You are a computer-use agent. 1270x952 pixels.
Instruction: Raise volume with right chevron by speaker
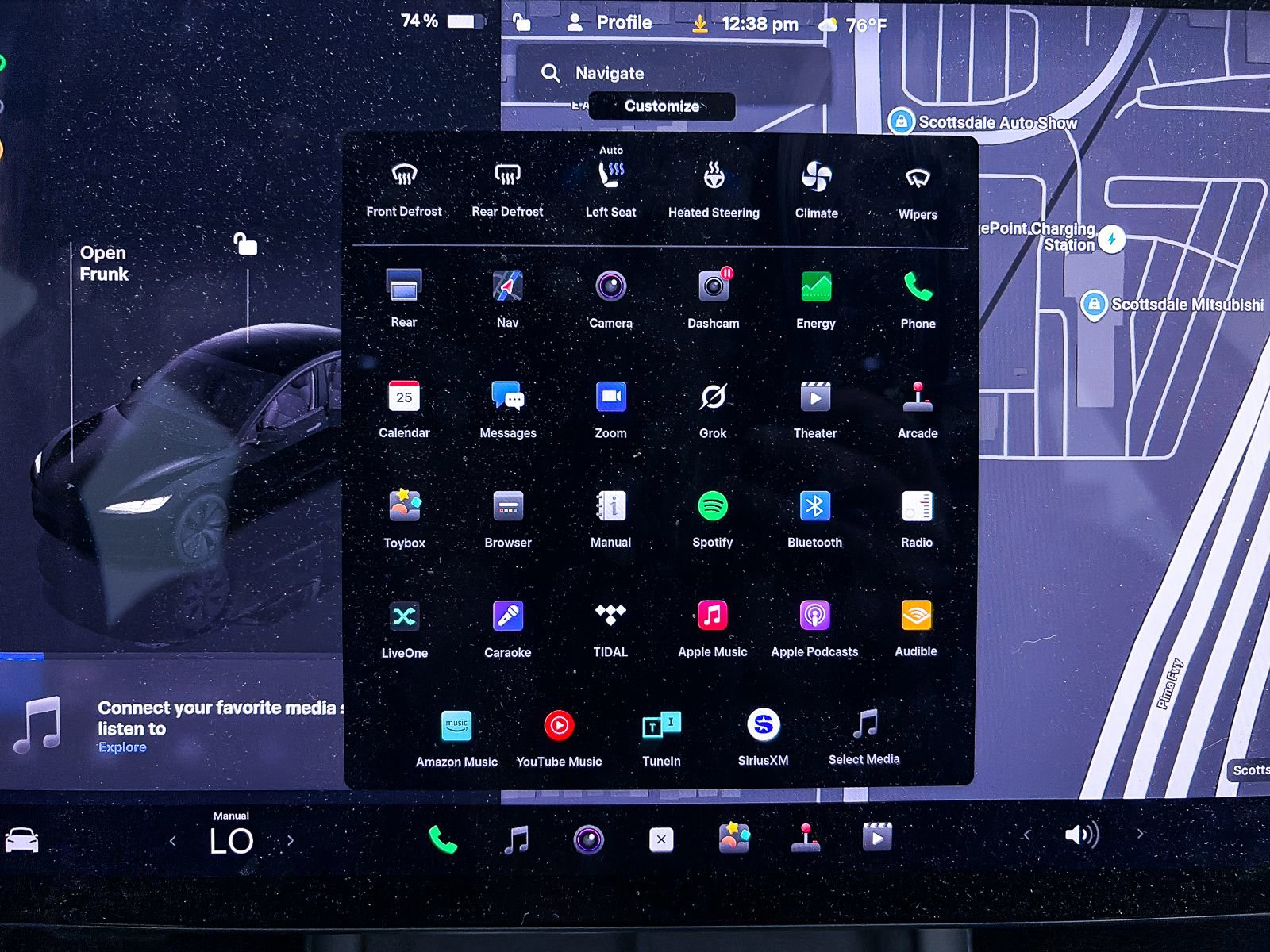point(1140,834)
